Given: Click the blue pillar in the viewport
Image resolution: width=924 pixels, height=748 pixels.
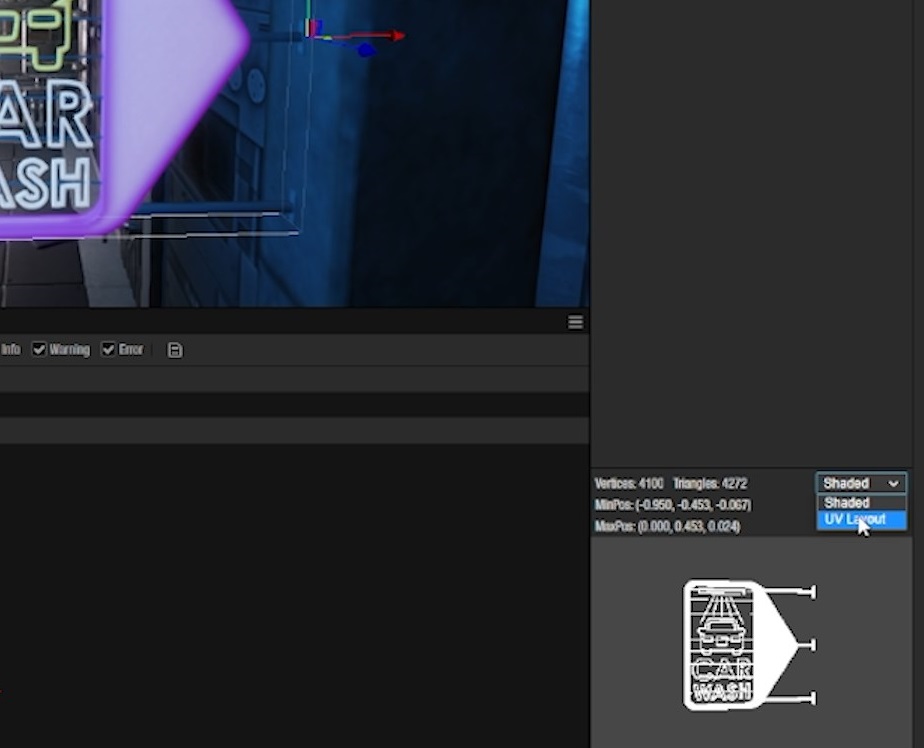Looking at the screenshot, I should point(564,150).
